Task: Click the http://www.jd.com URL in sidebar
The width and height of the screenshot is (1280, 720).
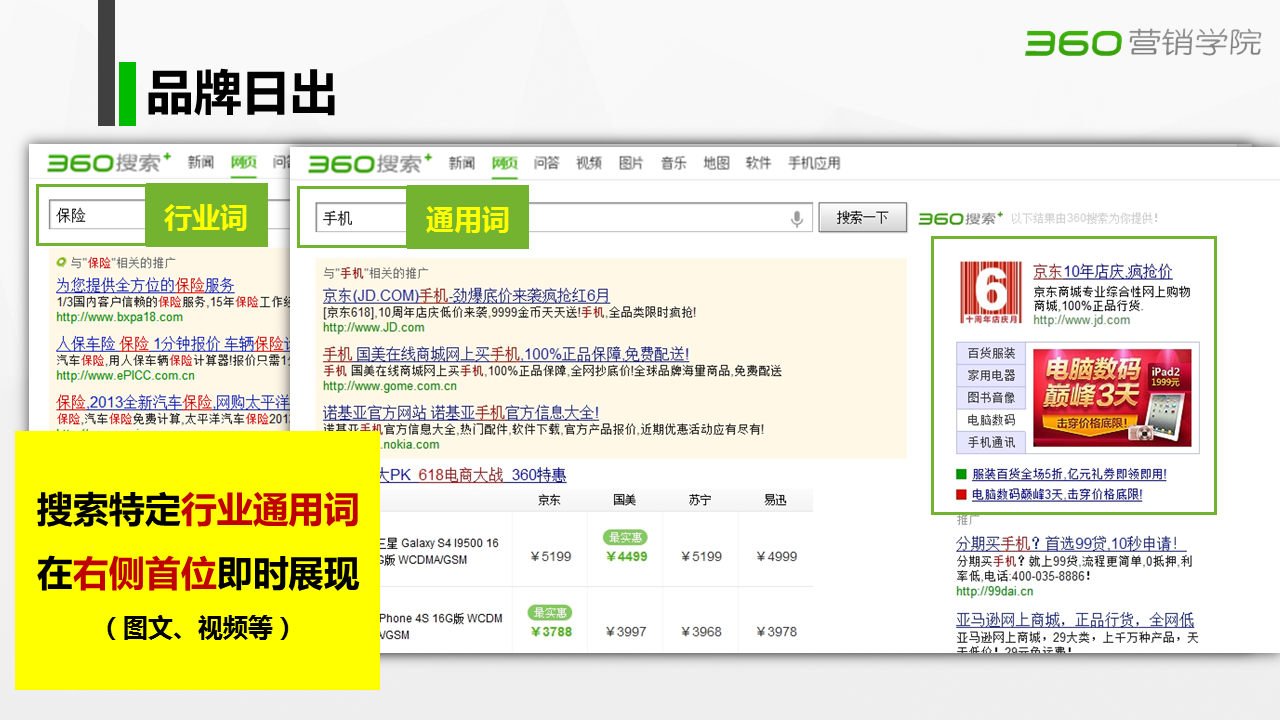Action: [1081, 320]
